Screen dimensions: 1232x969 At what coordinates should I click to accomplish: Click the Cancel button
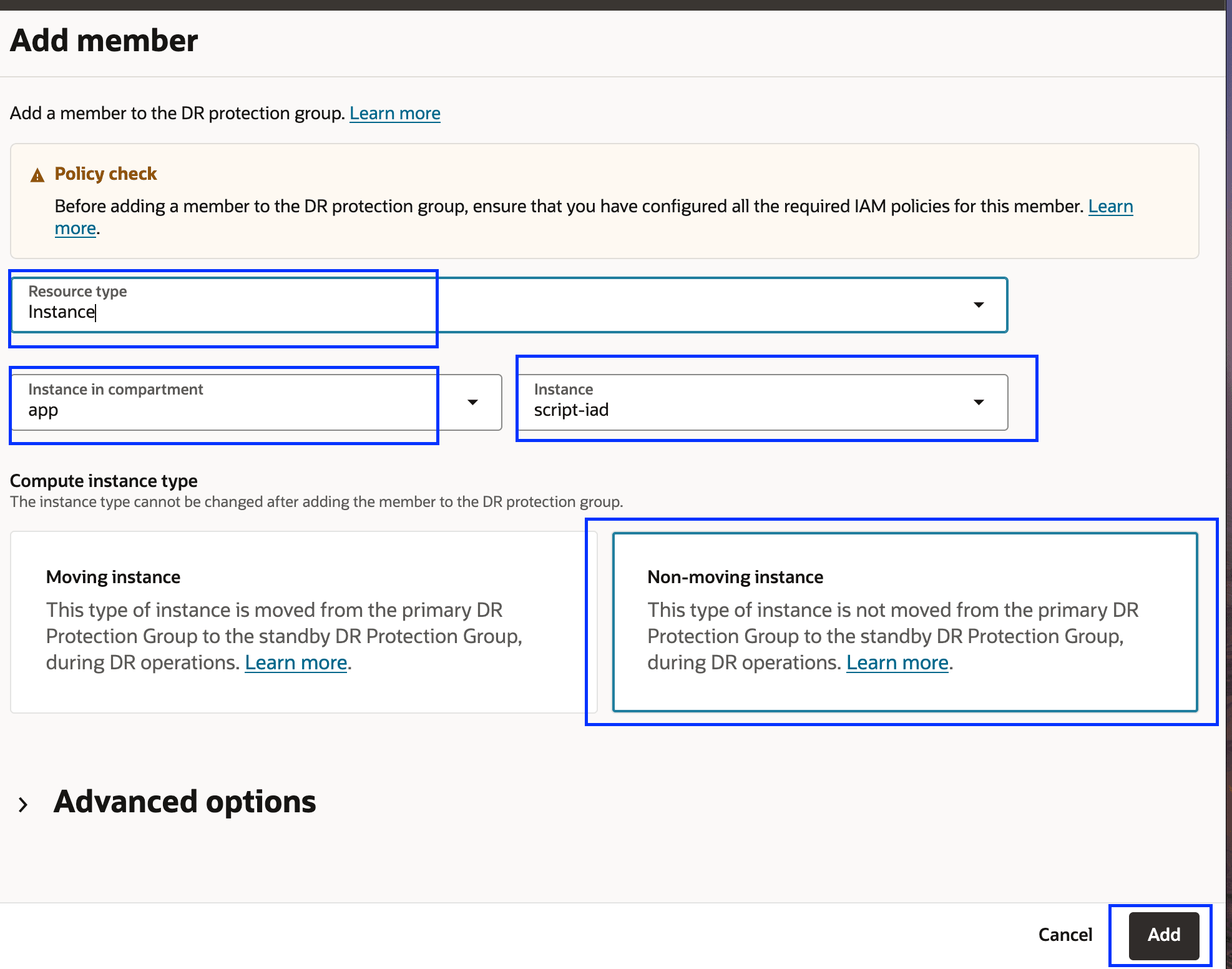click(1065, 935)
